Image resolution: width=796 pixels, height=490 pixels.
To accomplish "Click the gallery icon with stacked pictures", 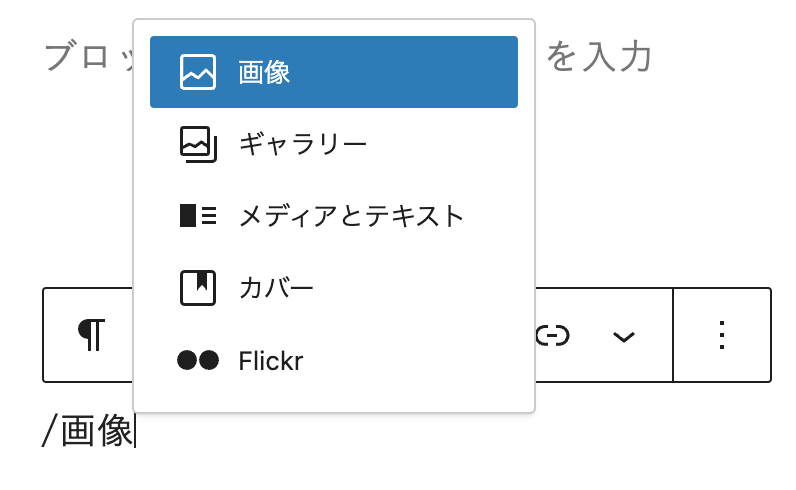I will [x=198, y=144].
